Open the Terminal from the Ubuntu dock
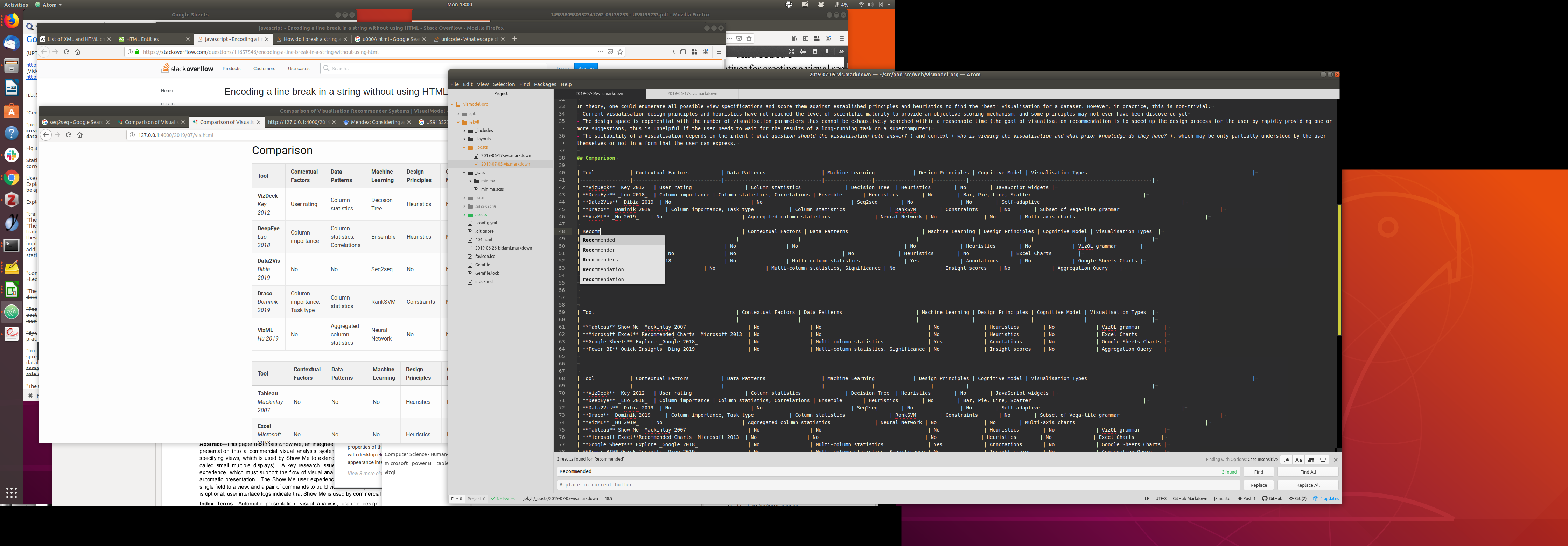1568x546 pixels. pyautogui.click(x=12, y=245)
